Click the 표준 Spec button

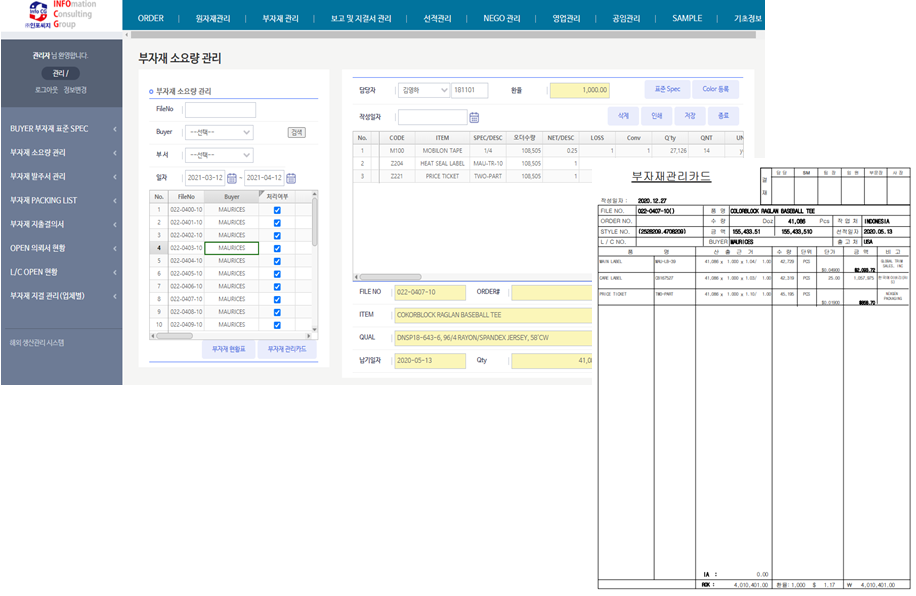[x=667, y=89]
